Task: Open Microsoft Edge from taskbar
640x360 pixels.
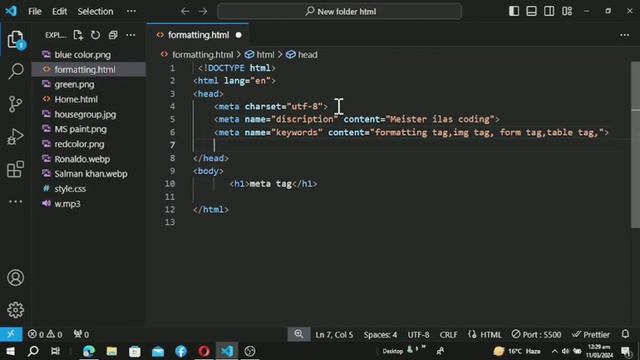Action: (x=89, y=351)
